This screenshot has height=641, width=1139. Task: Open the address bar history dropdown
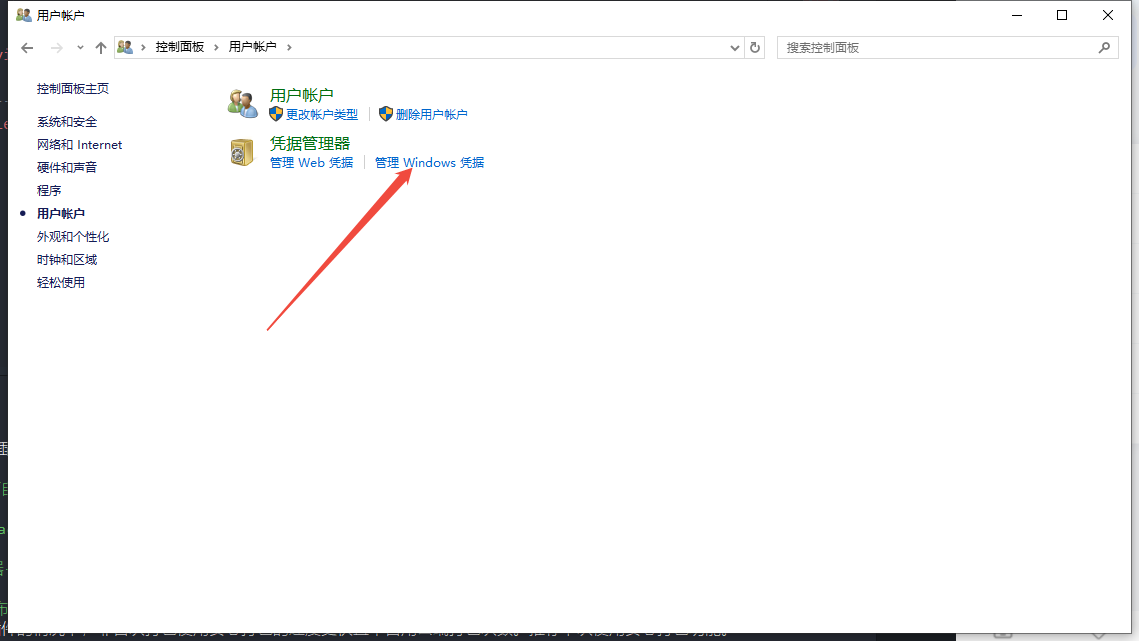734,47
